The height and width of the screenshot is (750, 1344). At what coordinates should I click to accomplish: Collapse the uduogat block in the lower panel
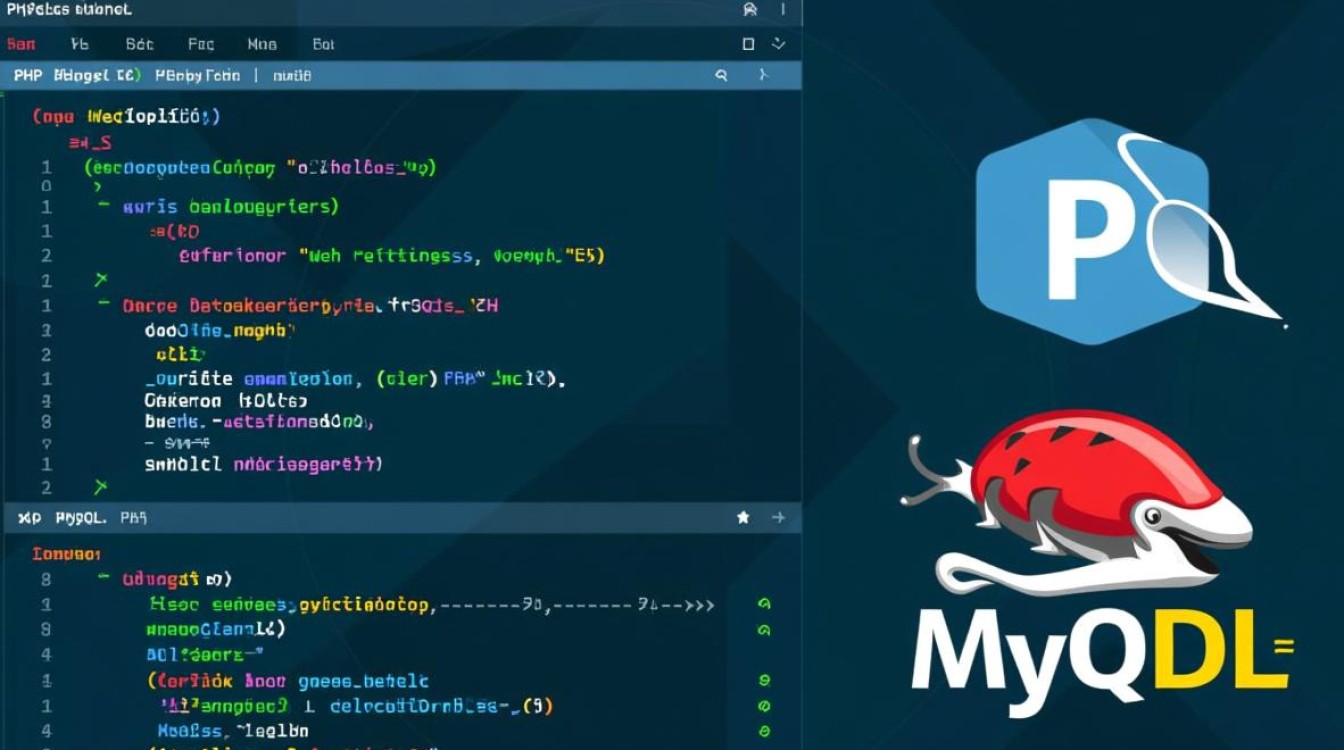103,578
